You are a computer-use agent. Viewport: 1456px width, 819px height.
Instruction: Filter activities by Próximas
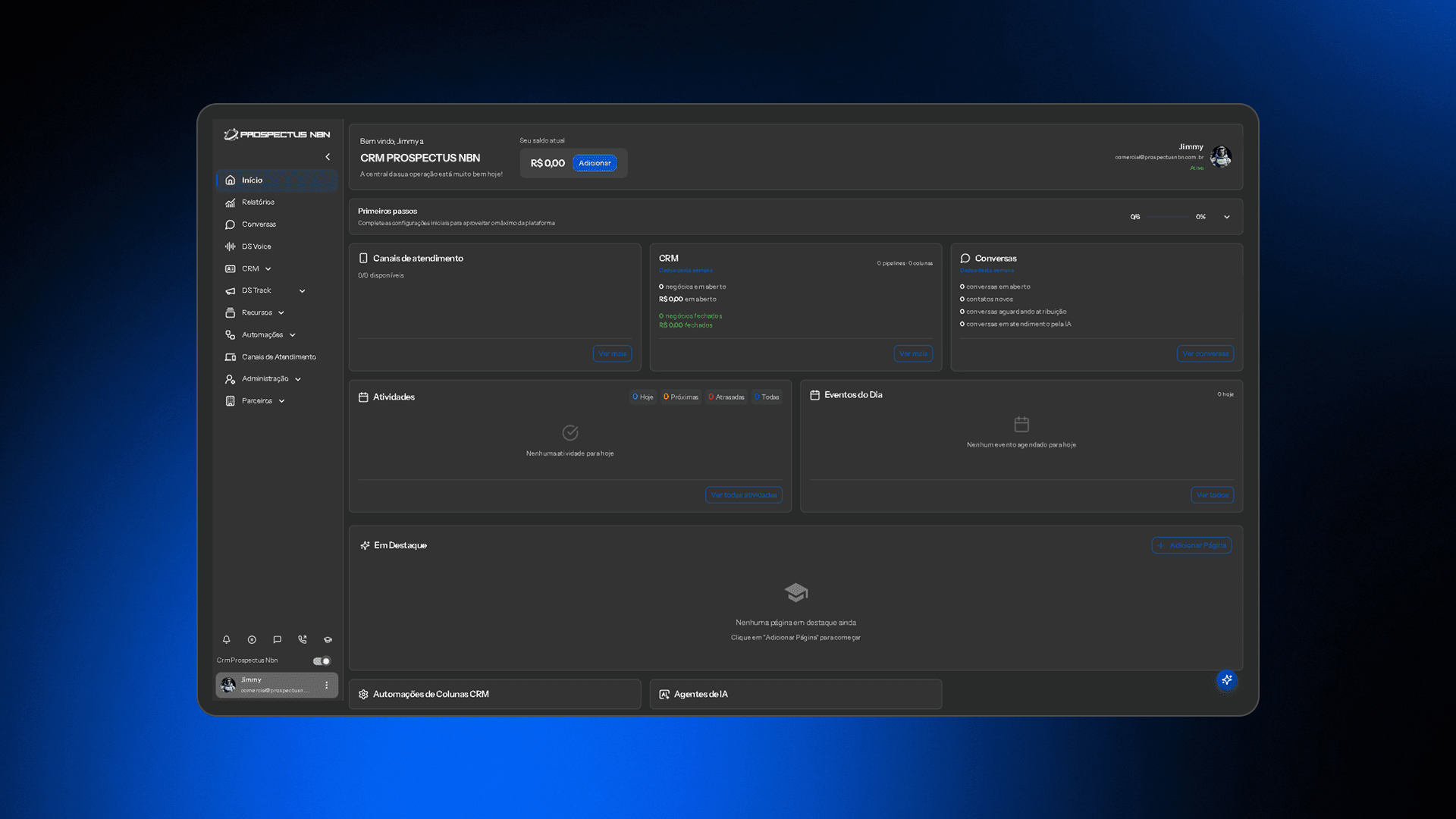[x=681, y=397]
